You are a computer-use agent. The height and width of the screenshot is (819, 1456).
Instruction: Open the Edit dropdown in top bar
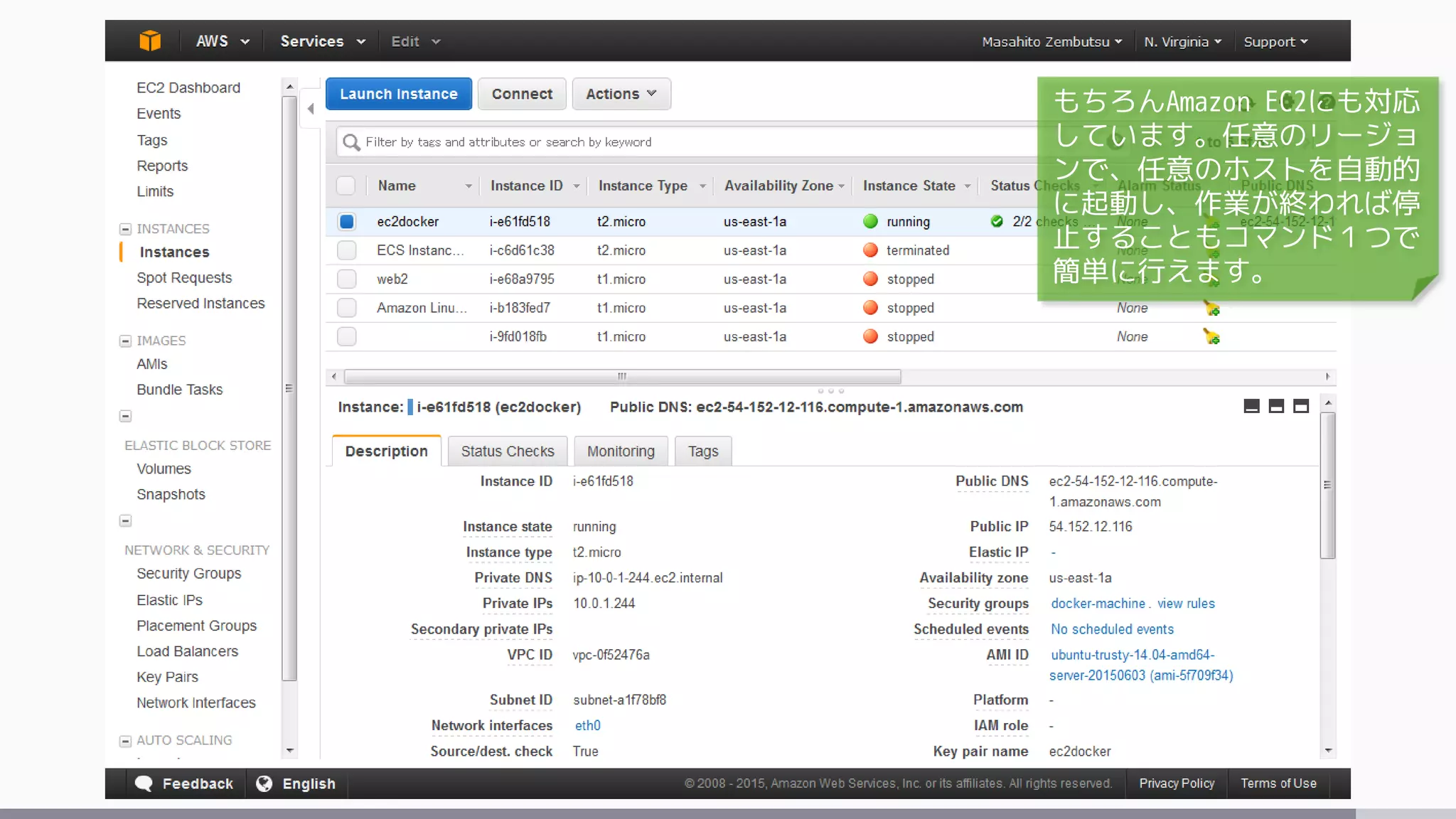click(416, 41)
